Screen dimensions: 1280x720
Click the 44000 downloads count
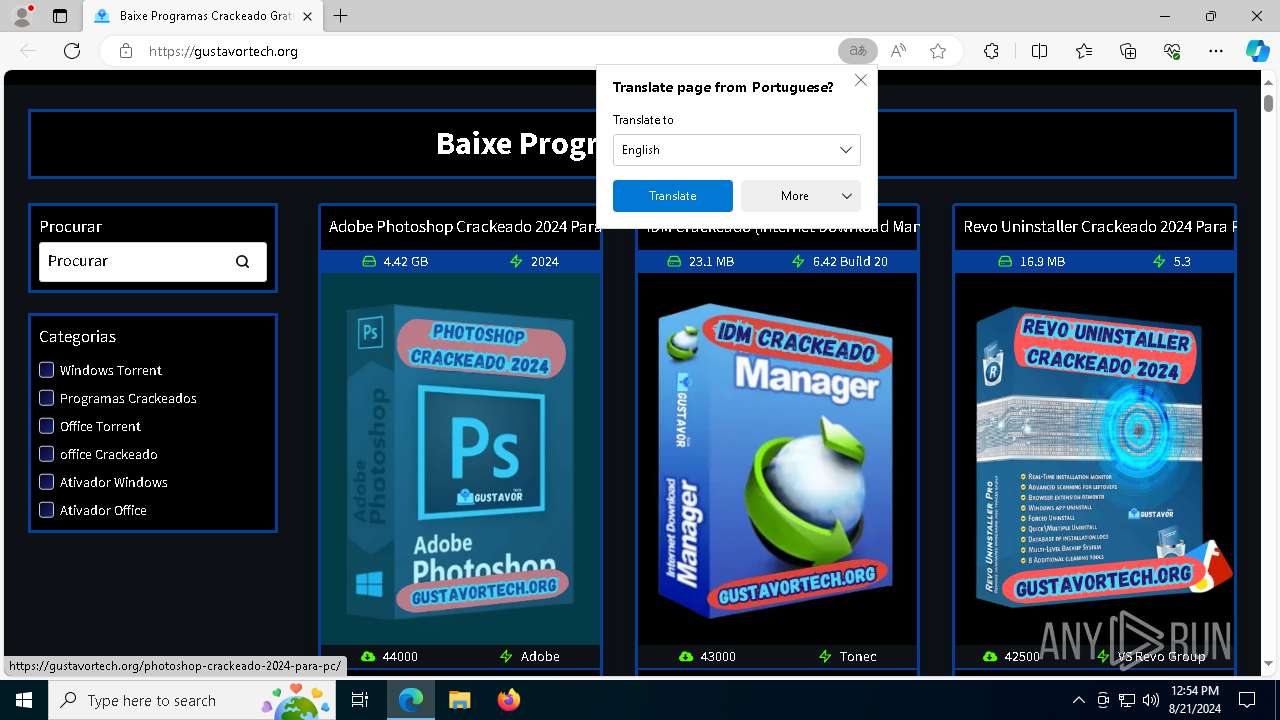click(400, 657)
